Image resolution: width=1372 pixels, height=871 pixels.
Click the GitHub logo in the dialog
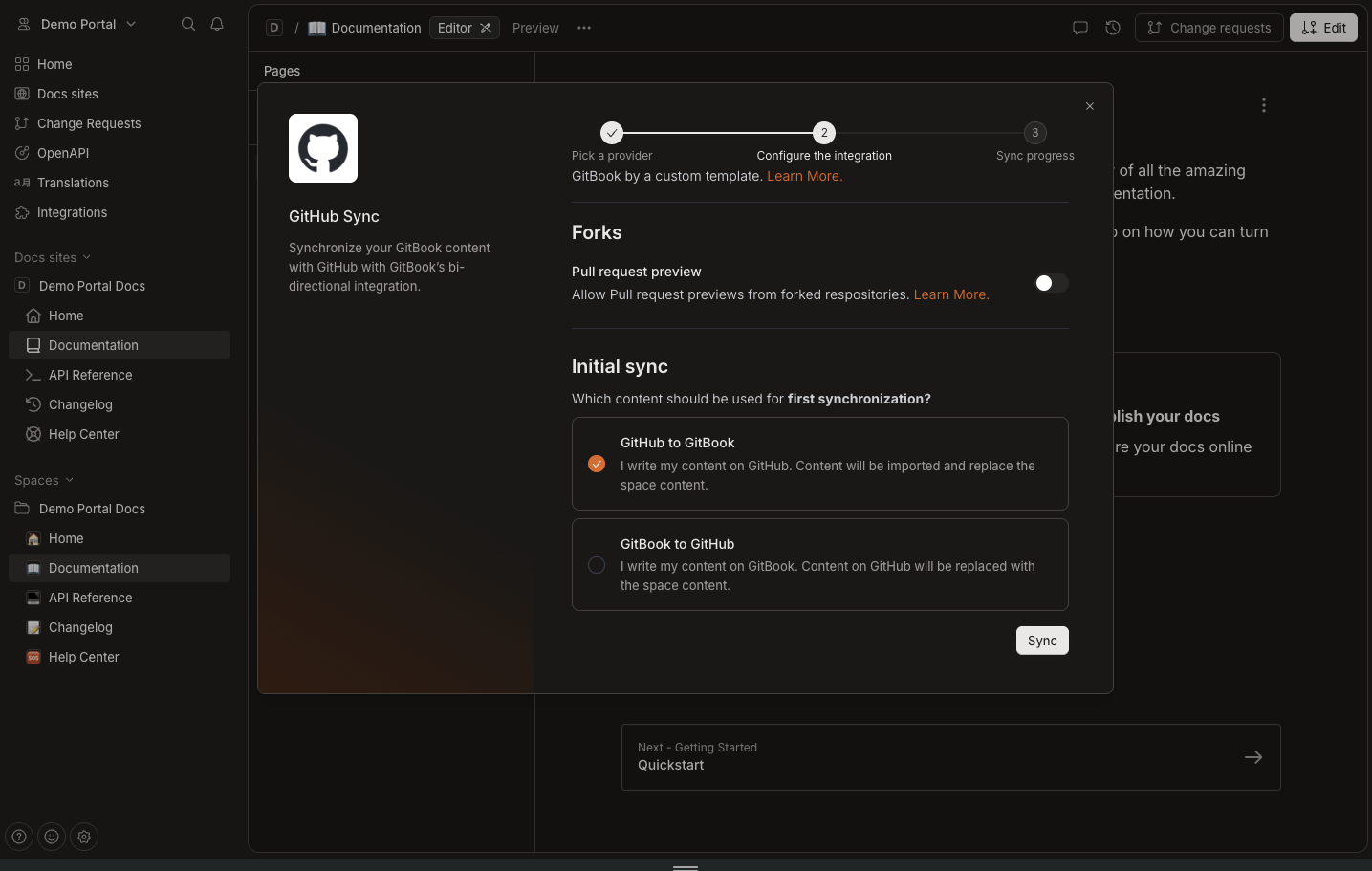point(323,148)
